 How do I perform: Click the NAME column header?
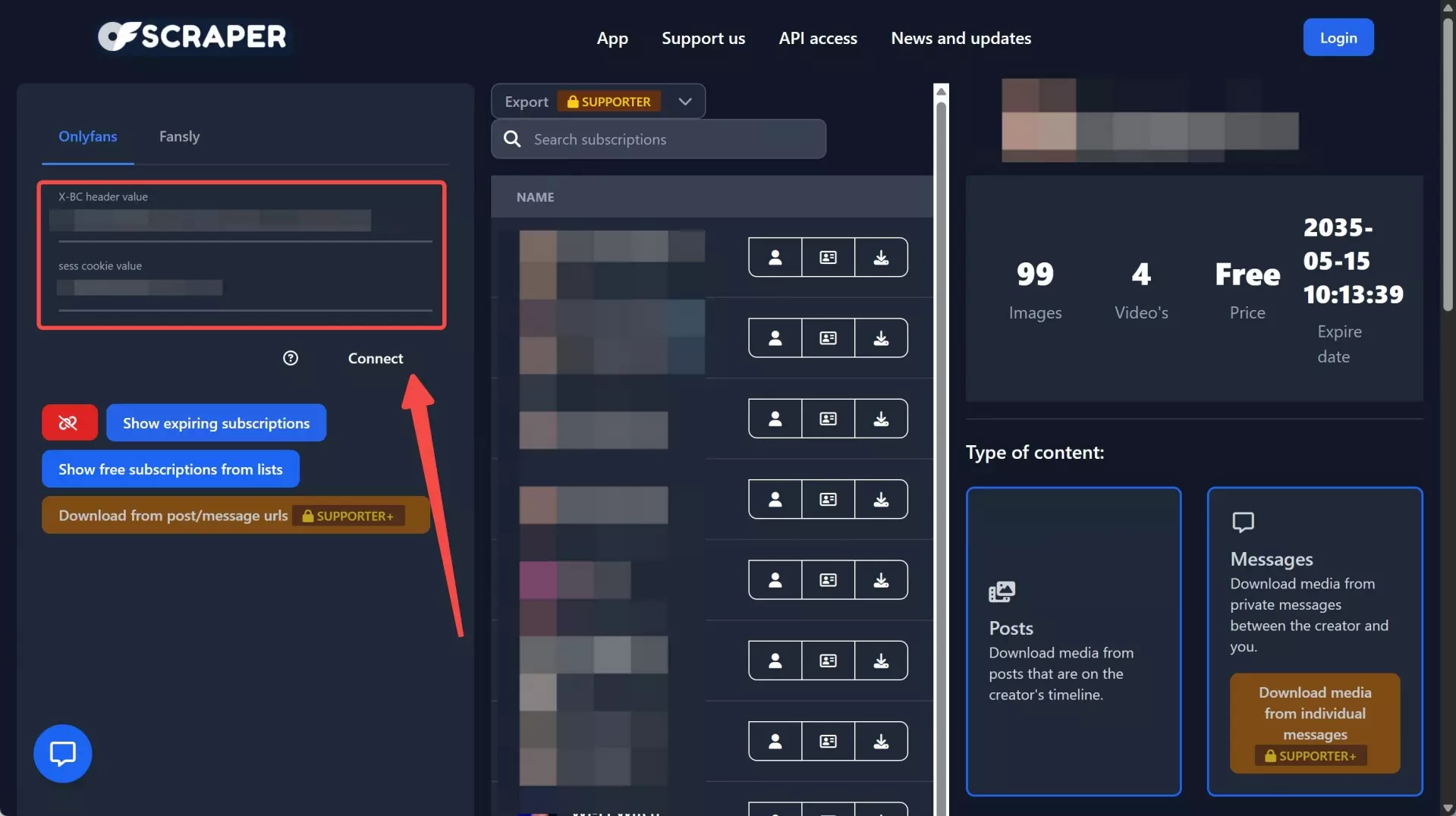(x=535, y=197)
